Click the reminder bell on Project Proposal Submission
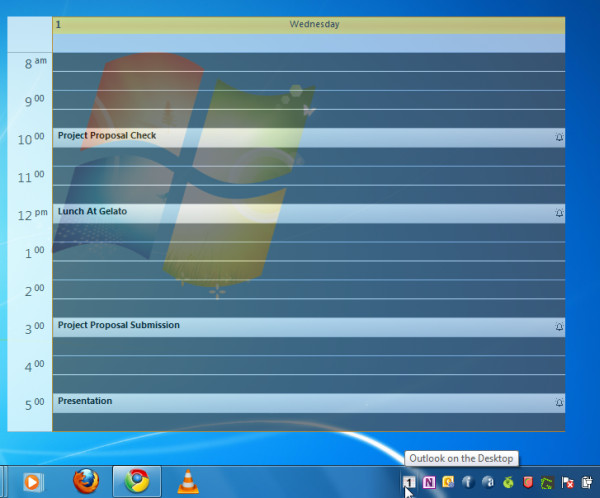Image resolution: width=600 pixels, height=498 pixels. 559,327
